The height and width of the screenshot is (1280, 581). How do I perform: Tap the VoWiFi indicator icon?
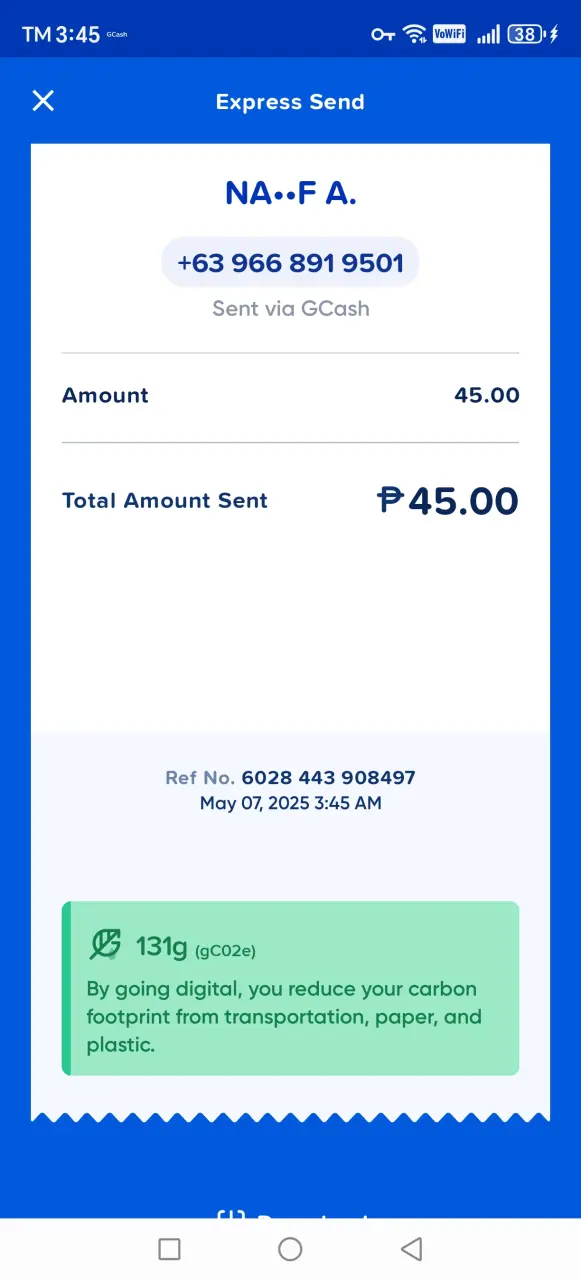point(449,34)
